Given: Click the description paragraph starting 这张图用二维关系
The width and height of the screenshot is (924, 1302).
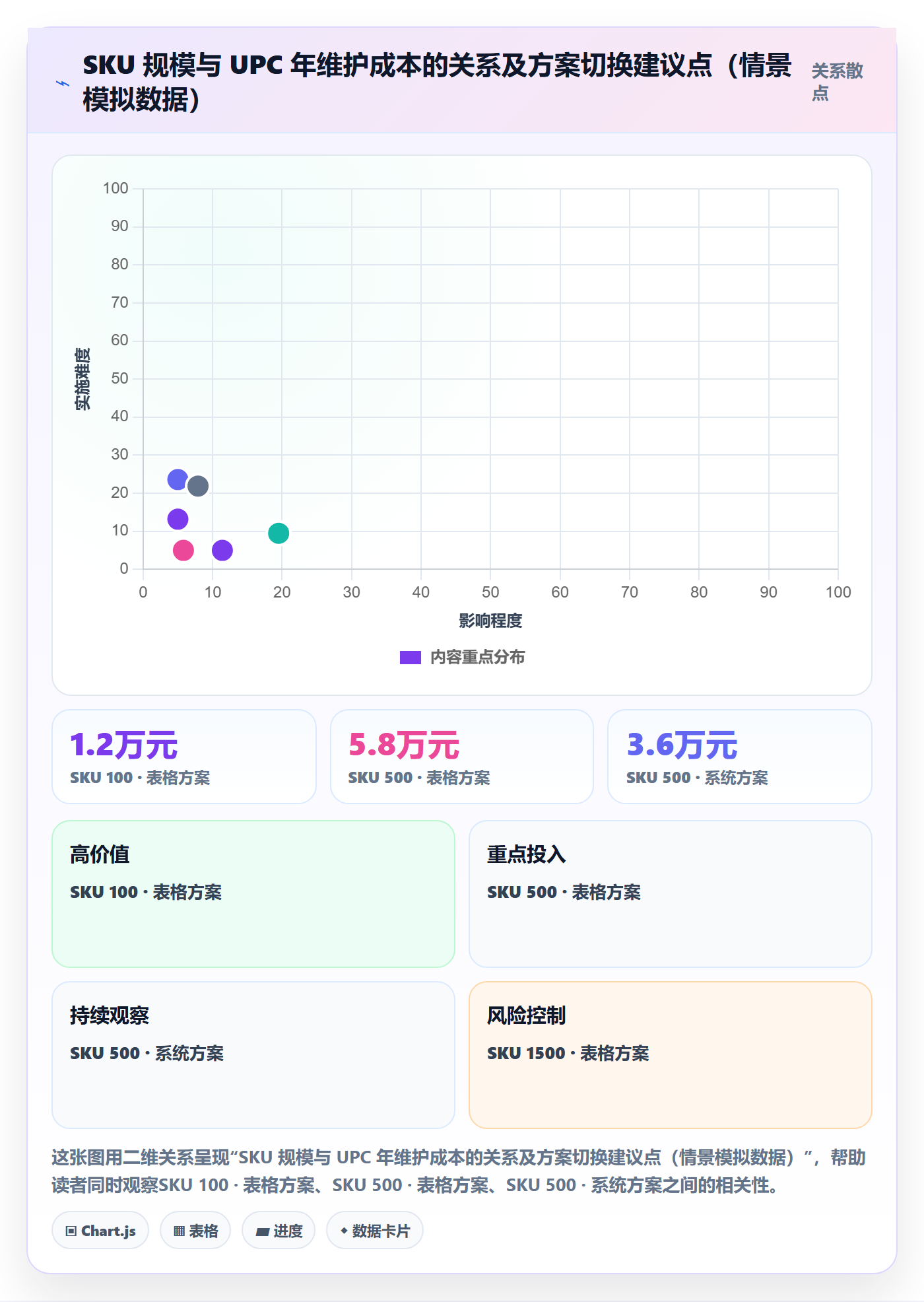Looking at the screenshot, I should click(459, 1171).
